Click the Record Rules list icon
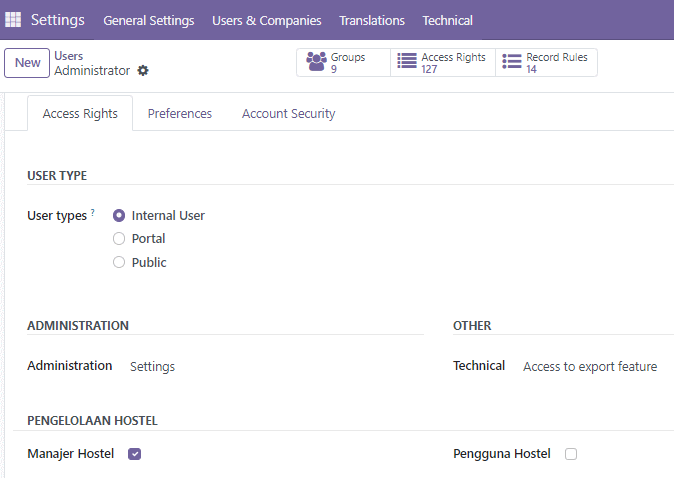Viewport: 674px width, 478px height. pyautogui.click(x=512, y=61)
